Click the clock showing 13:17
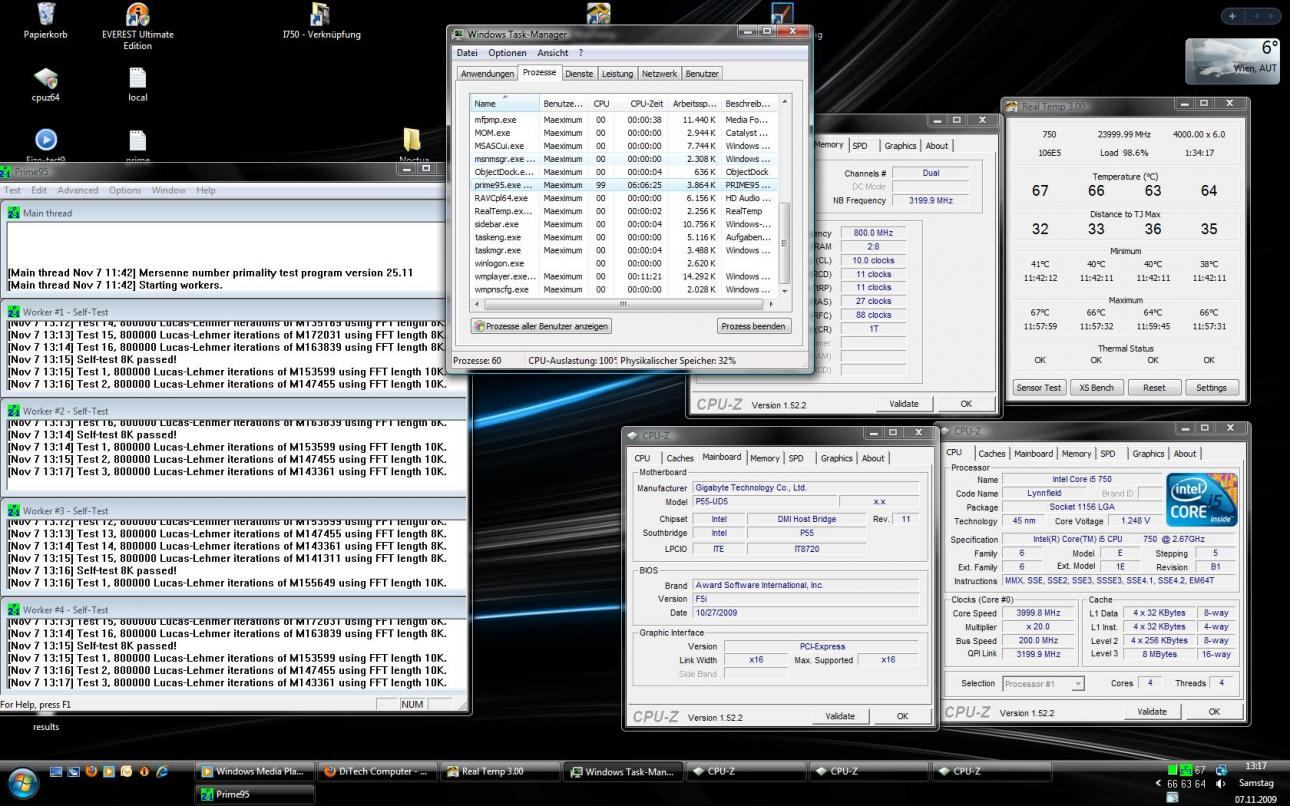Image resolution: width=1290 pixels, height=806 pixels. tap(1255, 768)
